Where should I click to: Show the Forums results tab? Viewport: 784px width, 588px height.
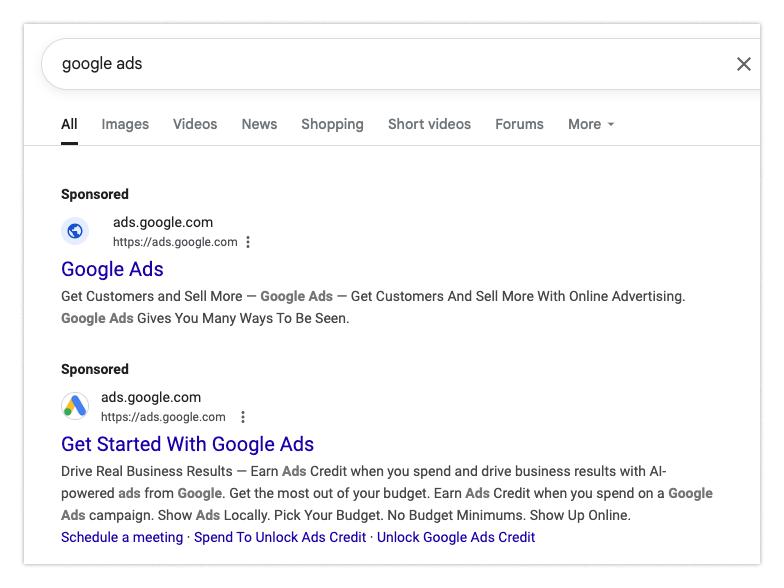tap(519, 124)
